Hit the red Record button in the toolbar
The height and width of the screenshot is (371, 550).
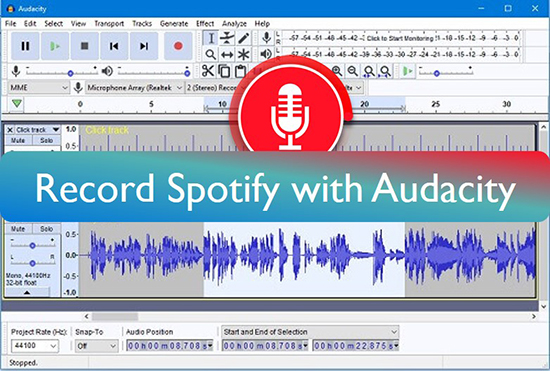pyautogui.click(x=178, y=46)
